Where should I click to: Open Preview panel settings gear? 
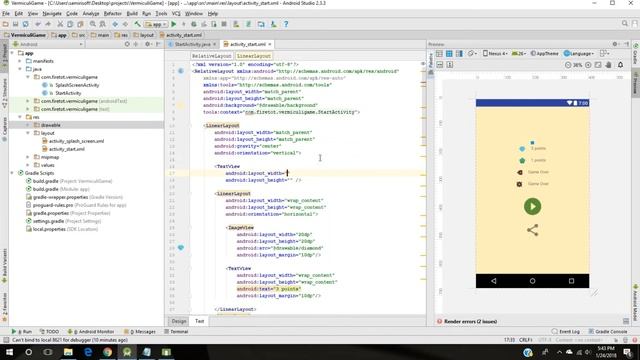[x=616, y=44]
